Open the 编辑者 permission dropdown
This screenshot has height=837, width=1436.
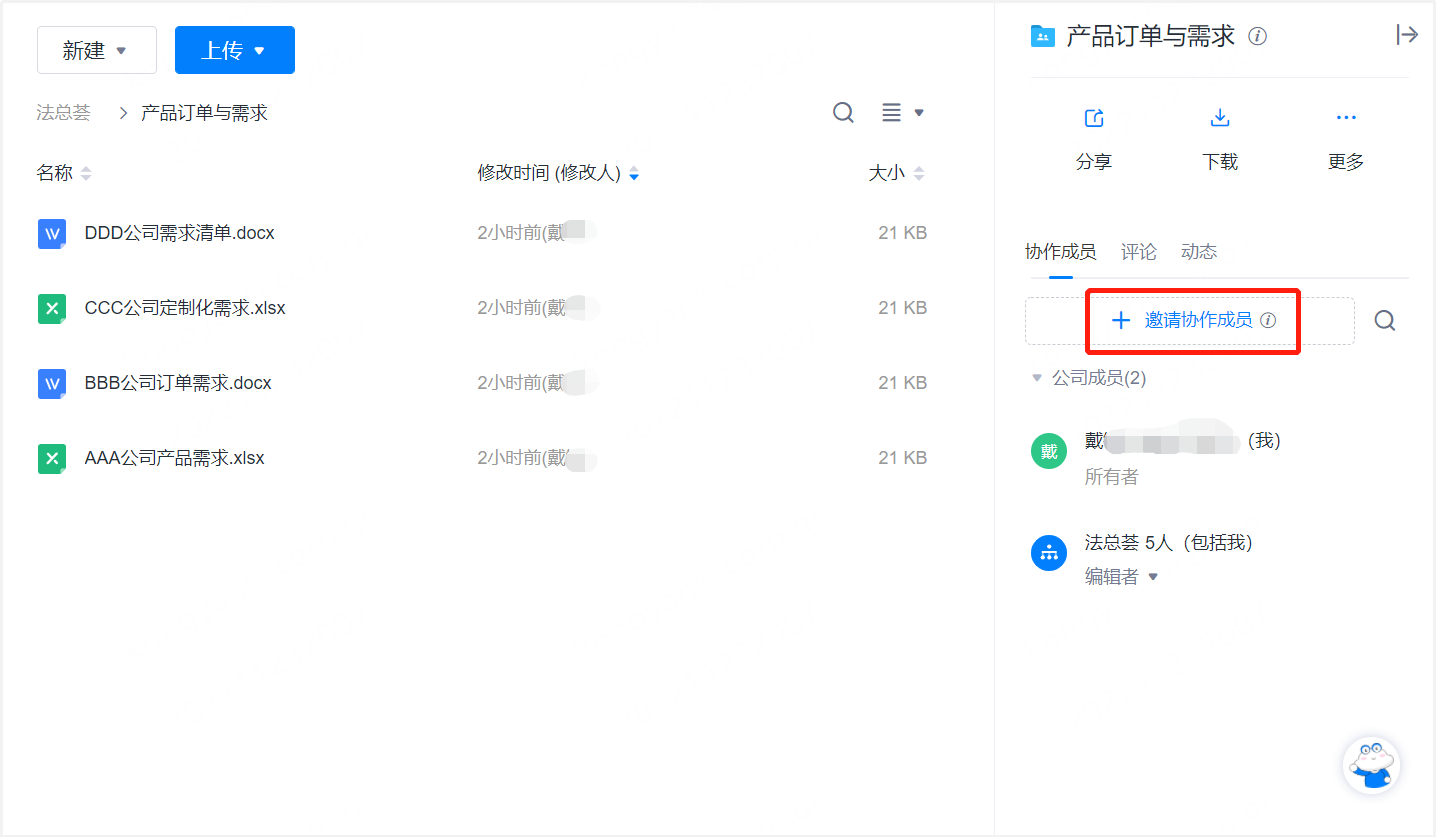(1121, 576)
